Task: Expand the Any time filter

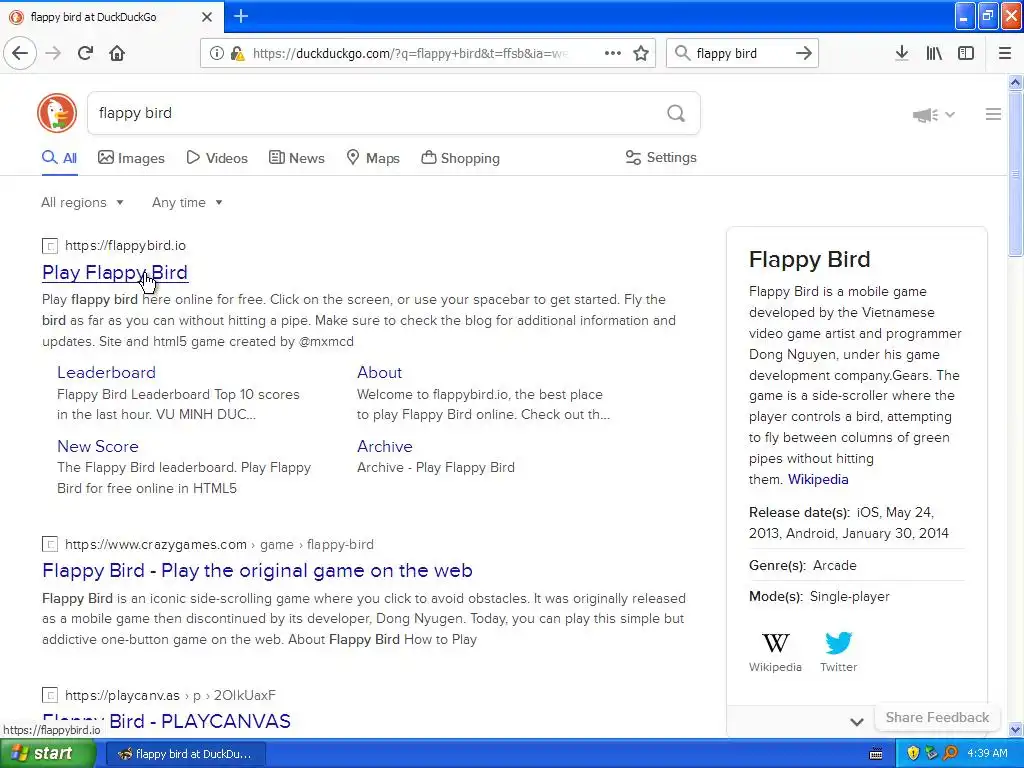Action: point(187,202)
